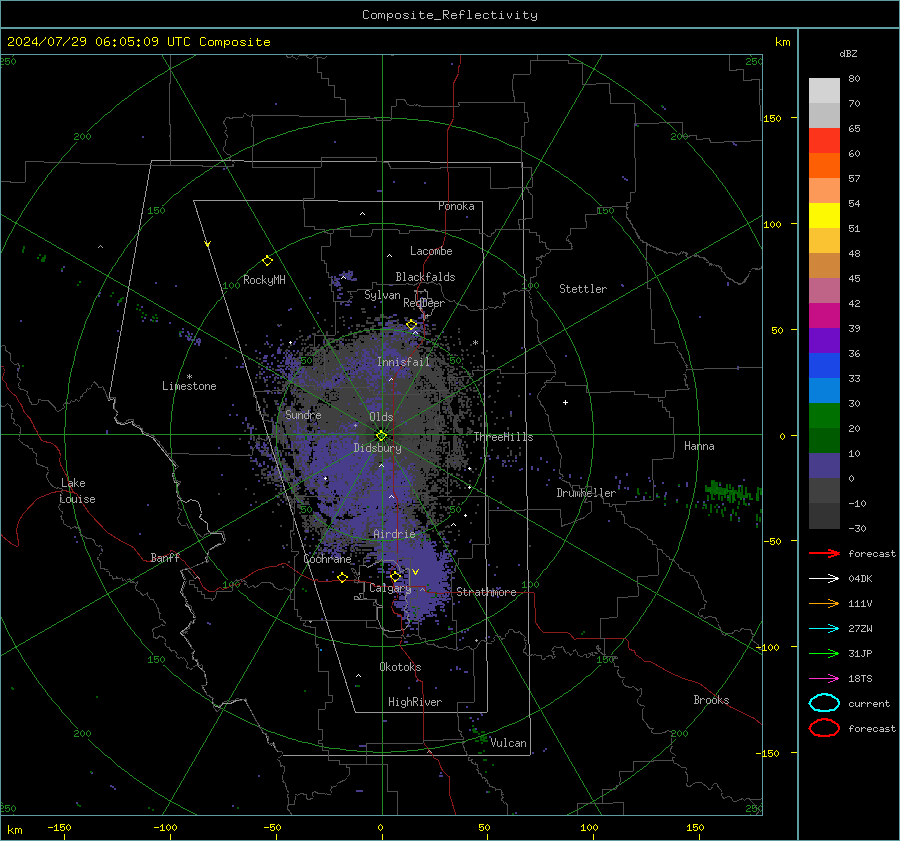This screenshot has width=900, height=841.
Task: Click the yellow diamond marker near RockyMH
Action: (267, 261)
